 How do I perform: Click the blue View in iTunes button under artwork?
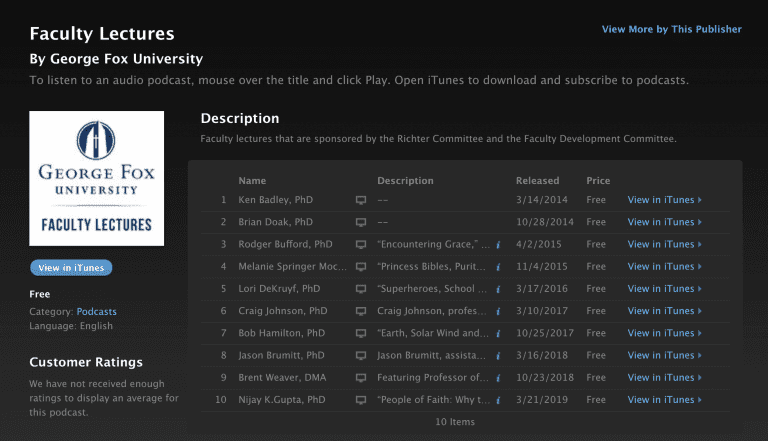click(71, 268)
